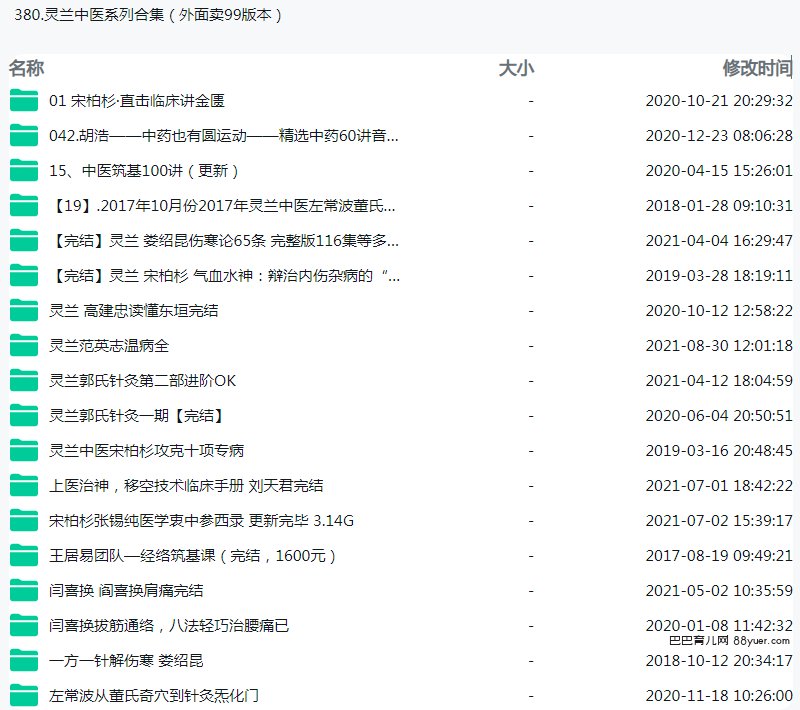Click folder icon for 娄绍昆伤寒论65条 row
Image resolution: width=800 pixels, height=710 pixels.
tap(24, 240)
